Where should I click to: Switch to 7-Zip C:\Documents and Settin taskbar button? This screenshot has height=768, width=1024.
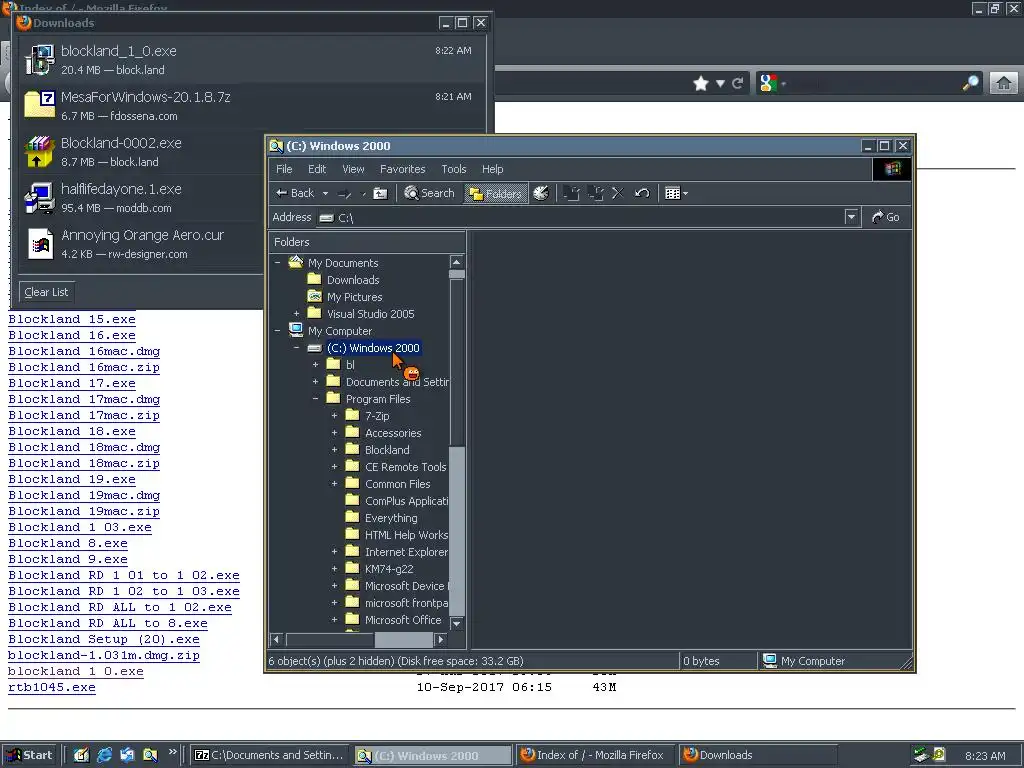269,755
